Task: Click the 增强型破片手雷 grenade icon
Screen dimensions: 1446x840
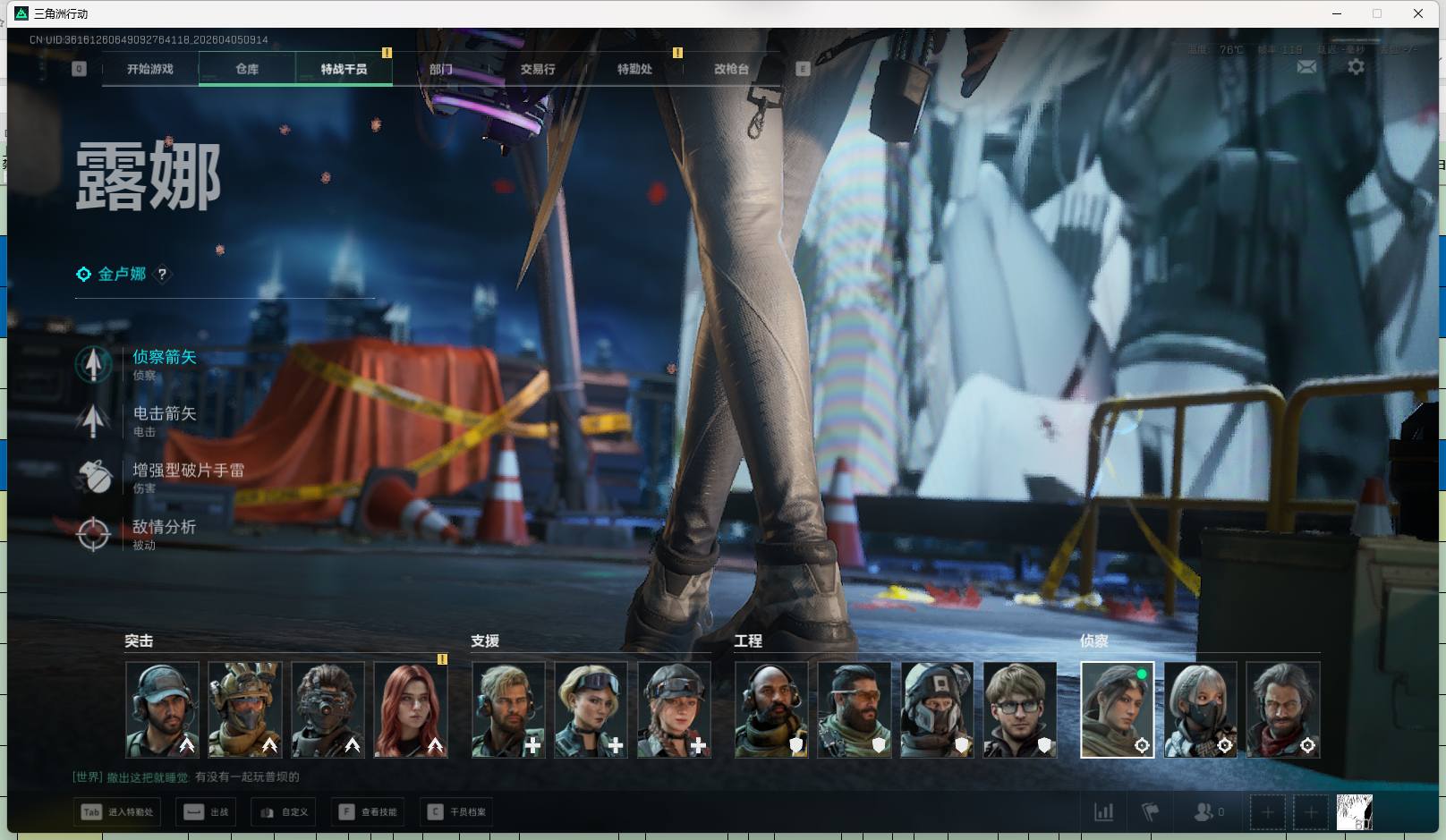Action: click(93, 477)
